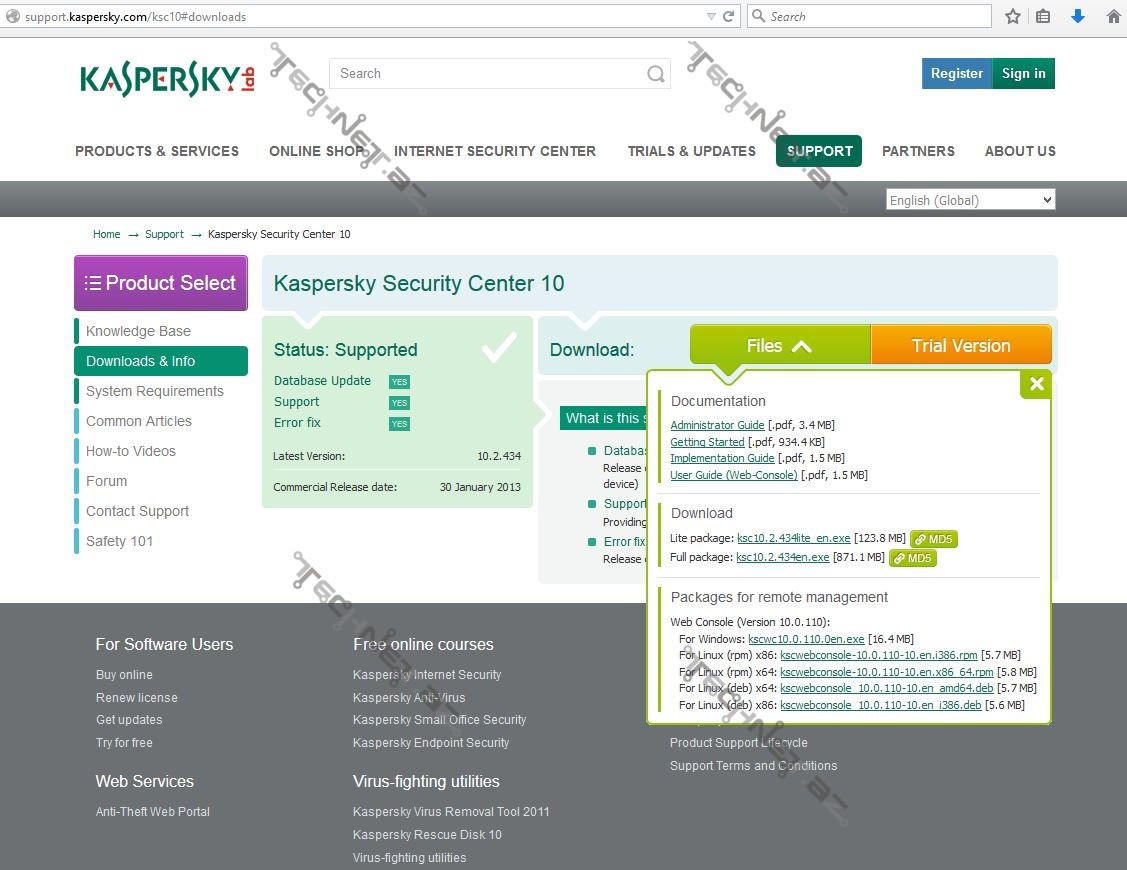Click MD5 badge for the Lite package

click(933, 539)
